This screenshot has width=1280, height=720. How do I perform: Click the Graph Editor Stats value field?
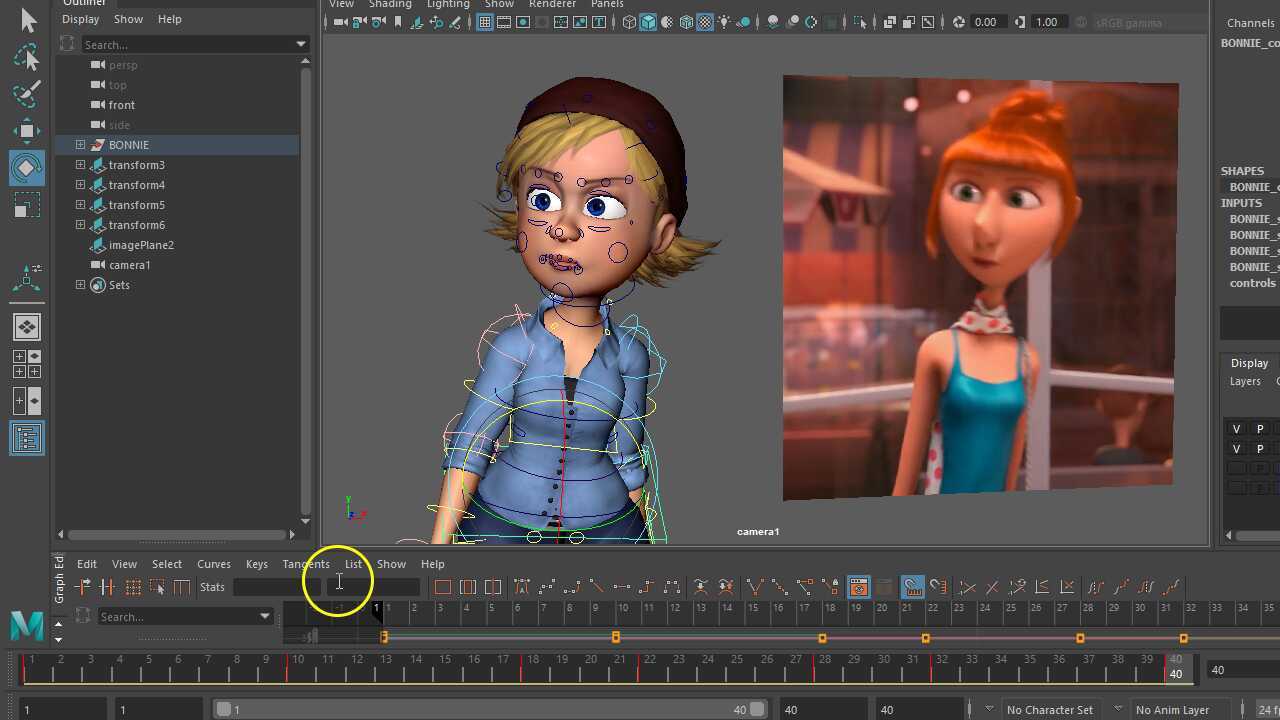click(276, 587)
